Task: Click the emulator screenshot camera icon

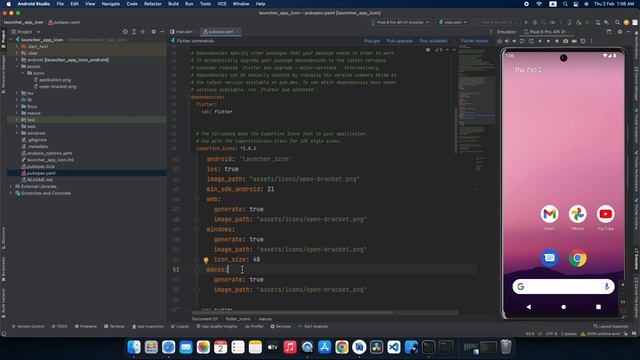Action: point(565,41)
